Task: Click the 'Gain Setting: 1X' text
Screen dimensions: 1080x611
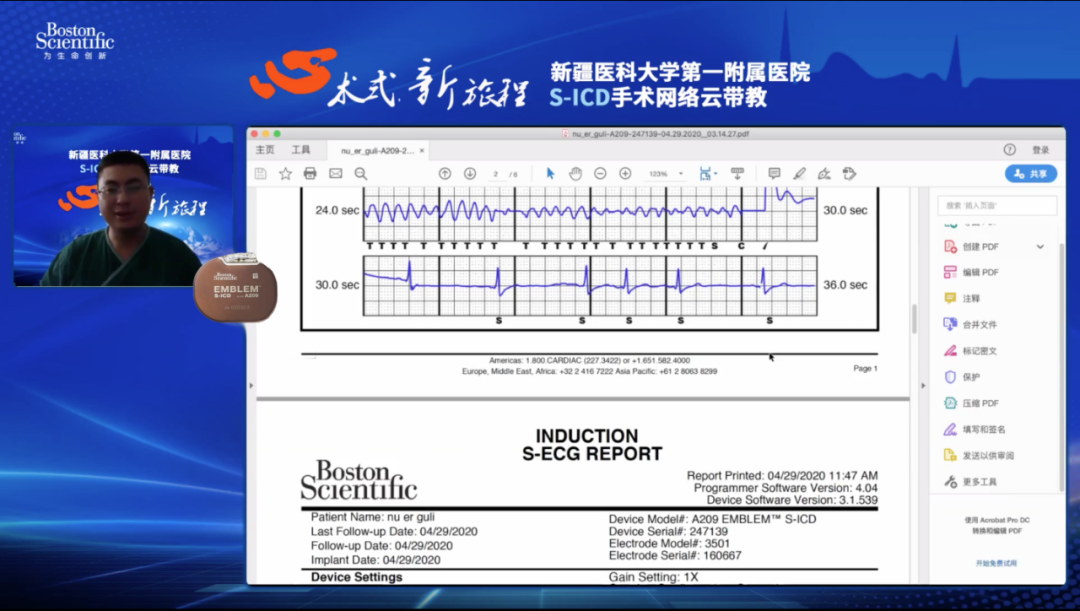Action: pos(653,577)
